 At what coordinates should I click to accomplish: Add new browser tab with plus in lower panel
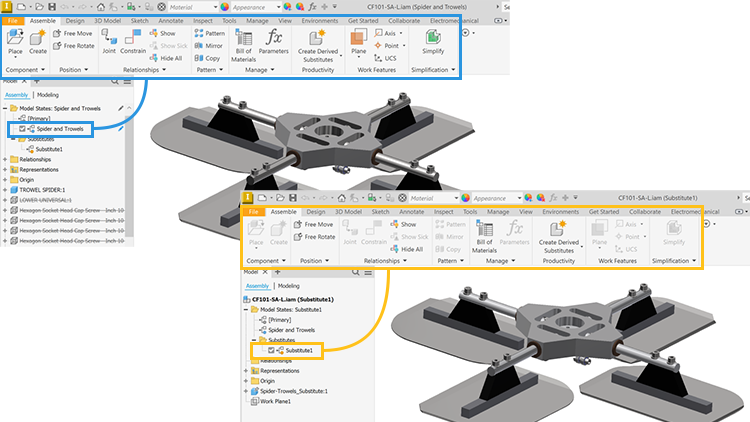coord(277,272)
